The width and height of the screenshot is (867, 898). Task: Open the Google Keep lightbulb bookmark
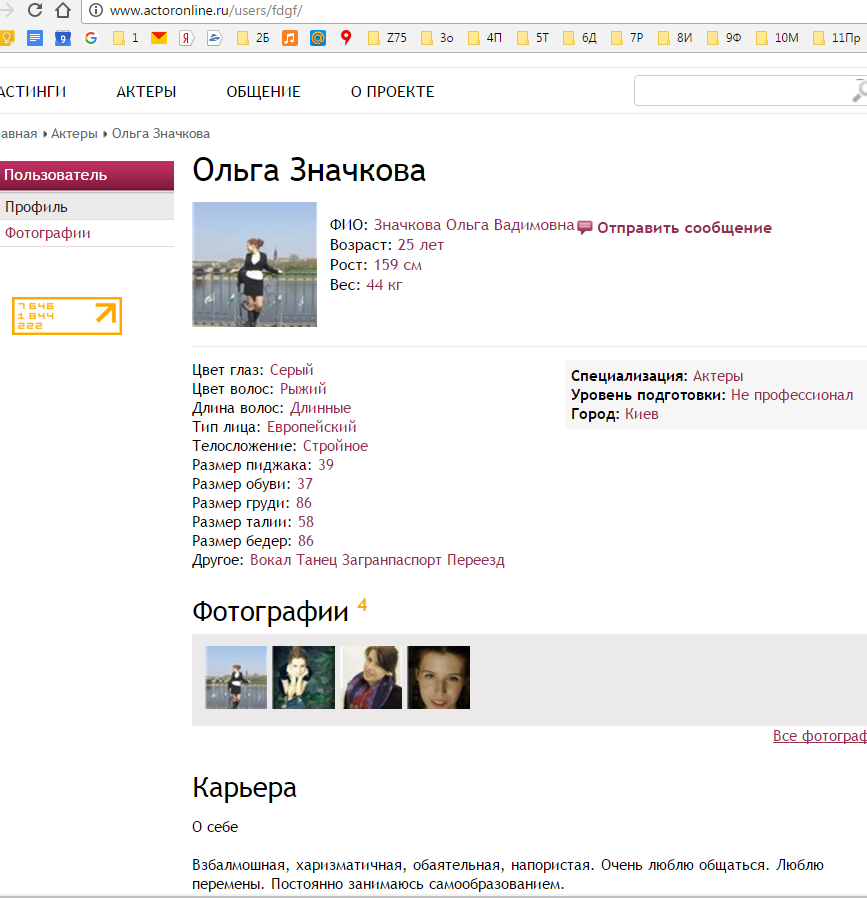pos(7,38)
